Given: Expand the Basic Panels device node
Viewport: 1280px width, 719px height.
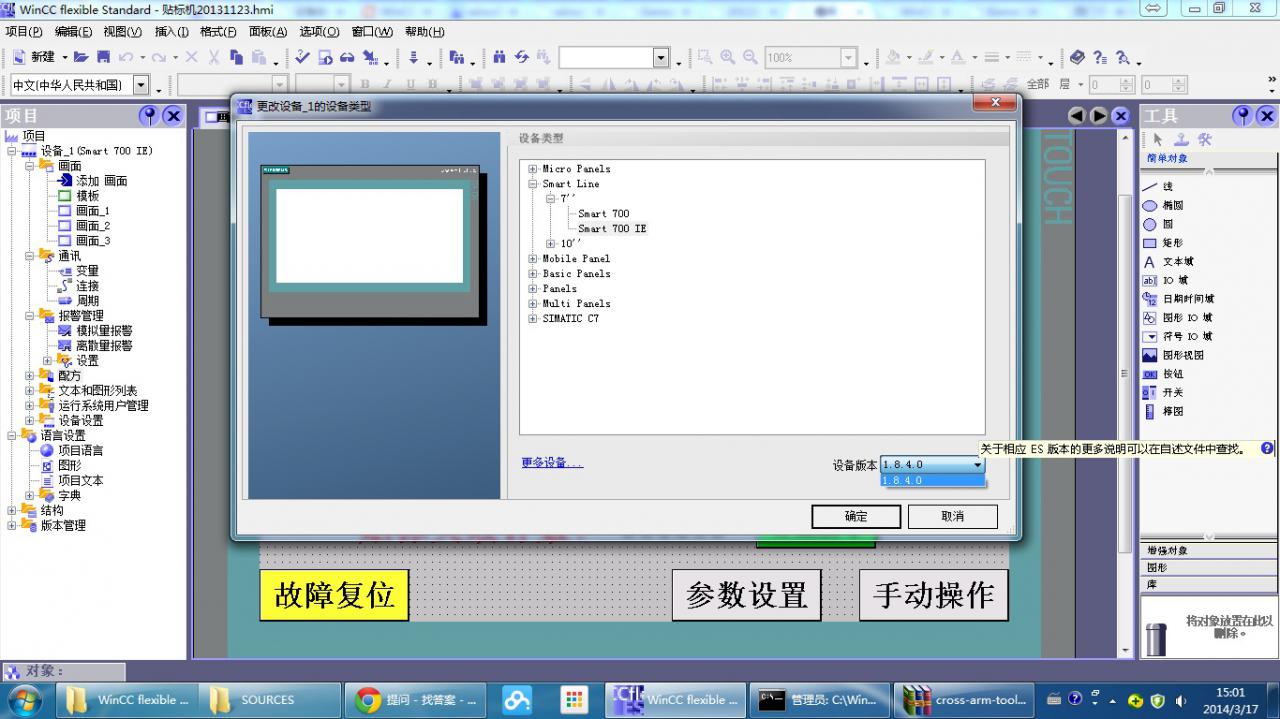Looking at the screenshot, I should [533, 274].
